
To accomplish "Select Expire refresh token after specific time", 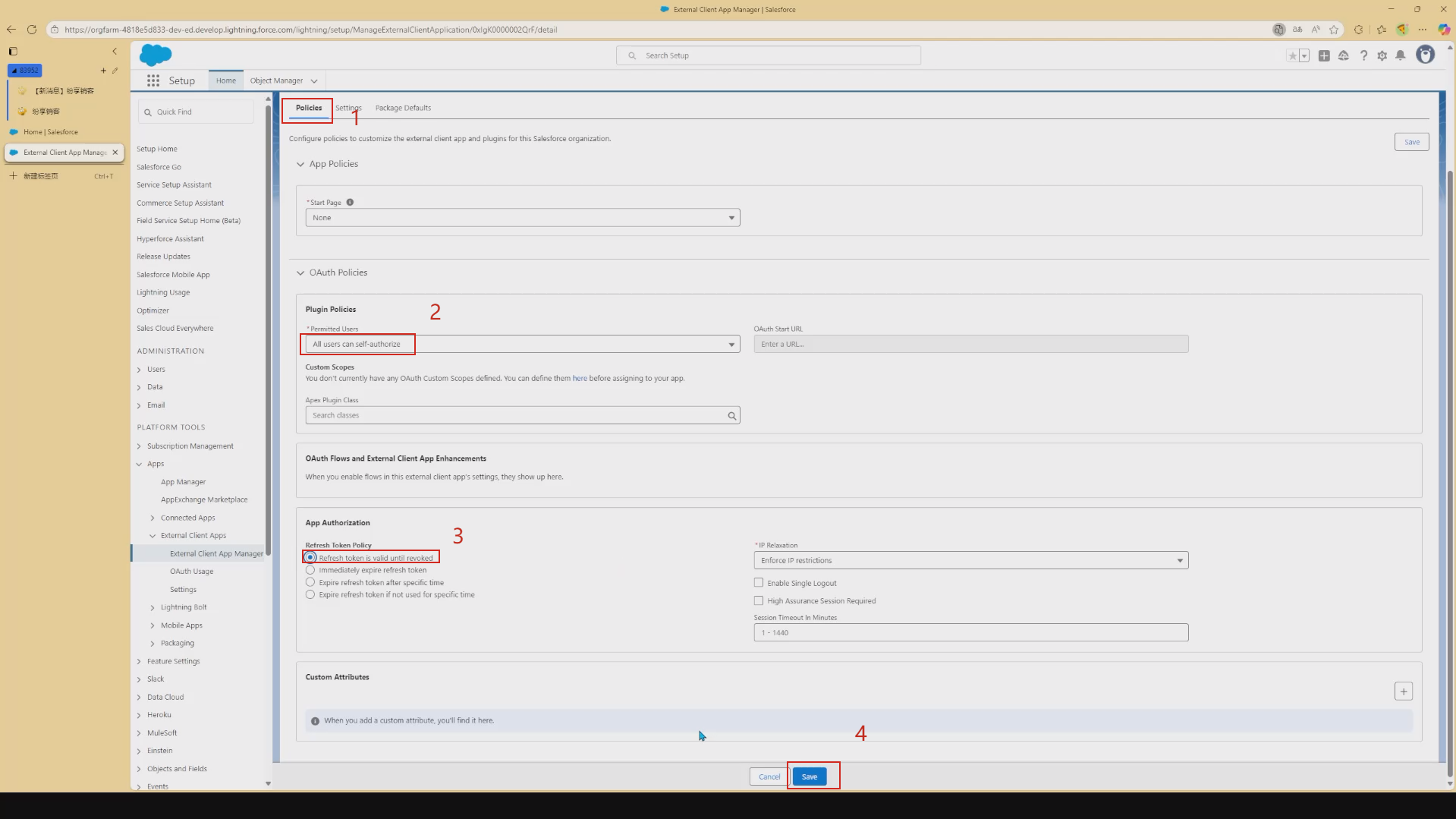I will (x=310, y=582).
